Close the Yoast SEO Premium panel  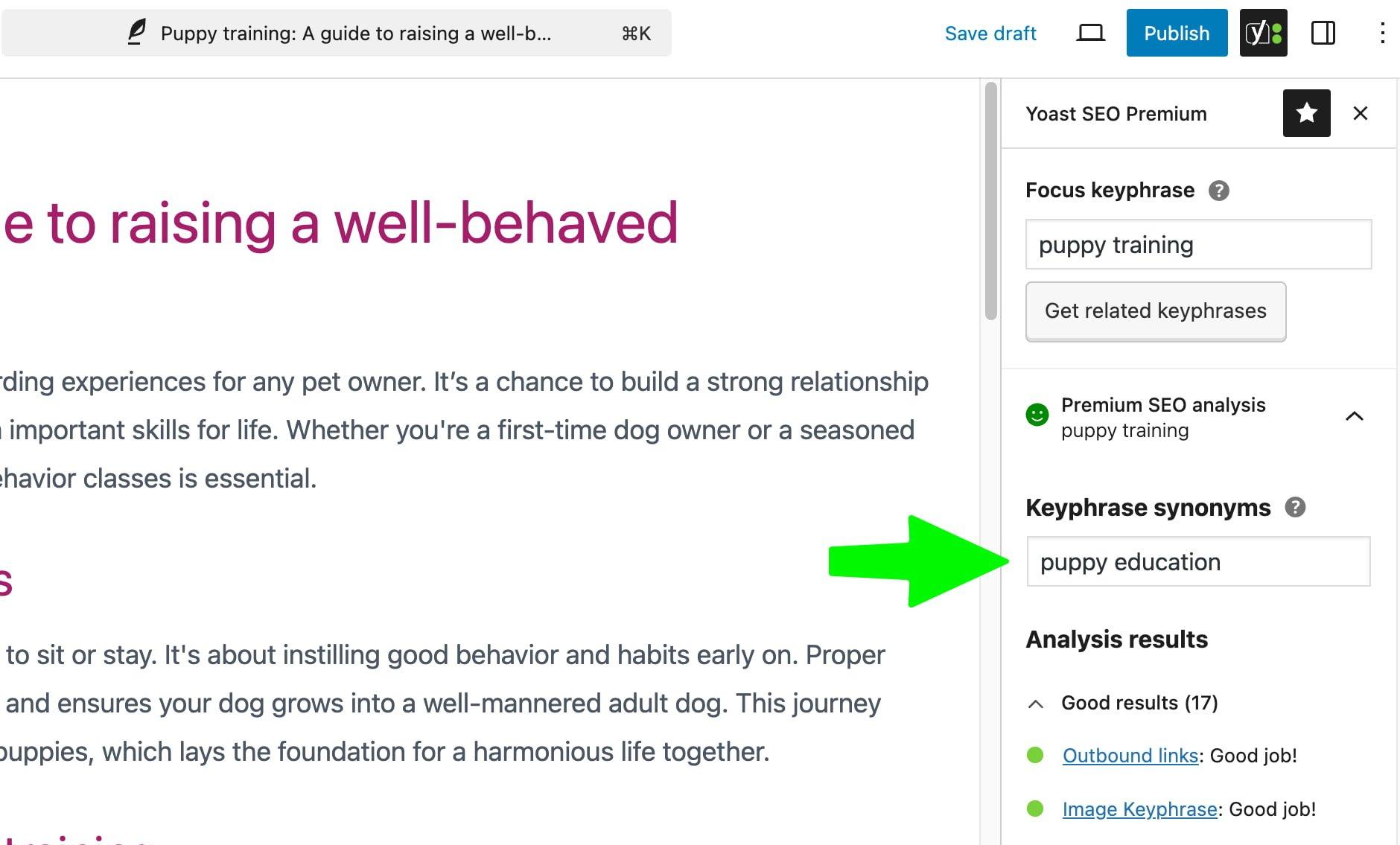1361,113
